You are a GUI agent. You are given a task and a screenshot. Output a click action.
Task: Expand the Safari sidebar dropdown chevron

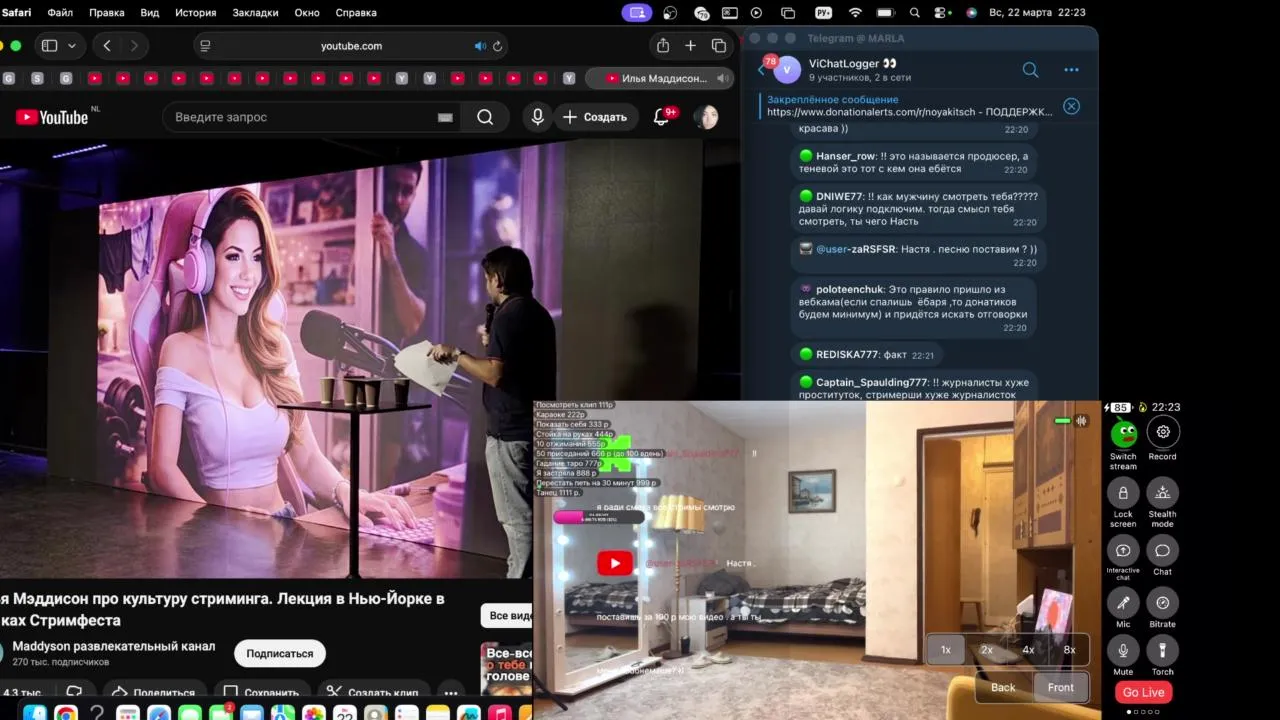click(72, 46)
